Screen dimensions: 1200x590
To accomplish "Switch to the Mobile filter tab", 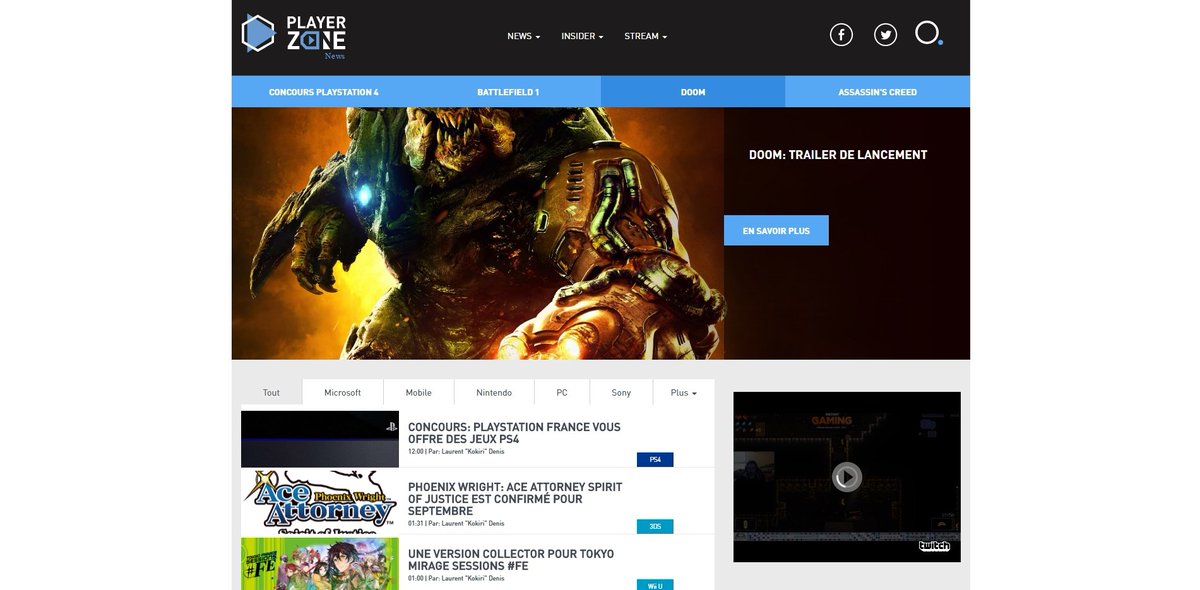I will [x=418, y=393].
